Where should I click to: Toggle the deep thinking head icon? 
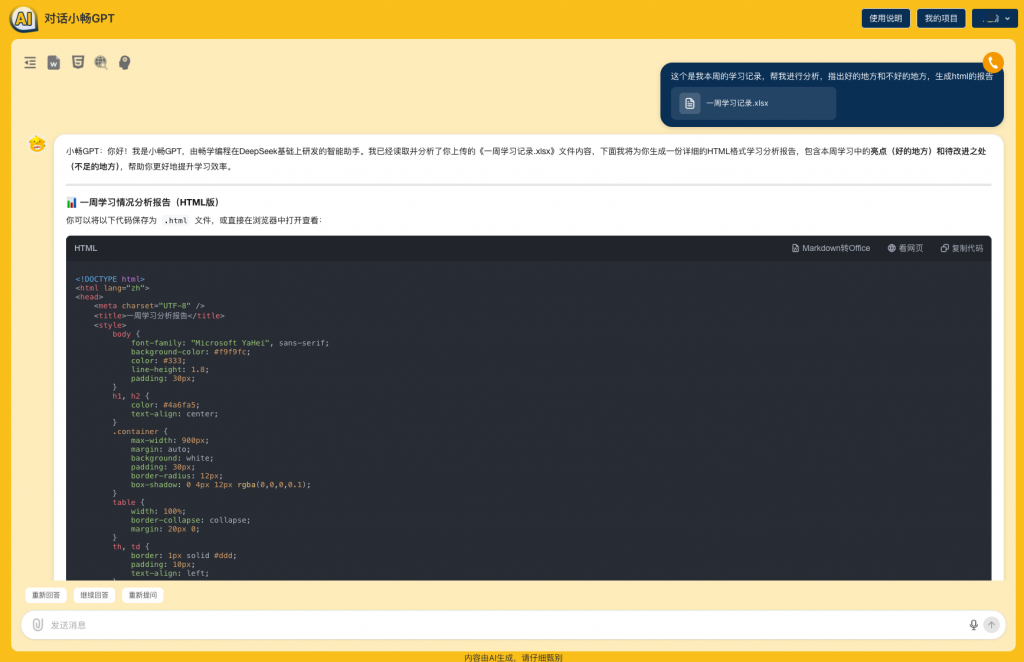point(125,62)
